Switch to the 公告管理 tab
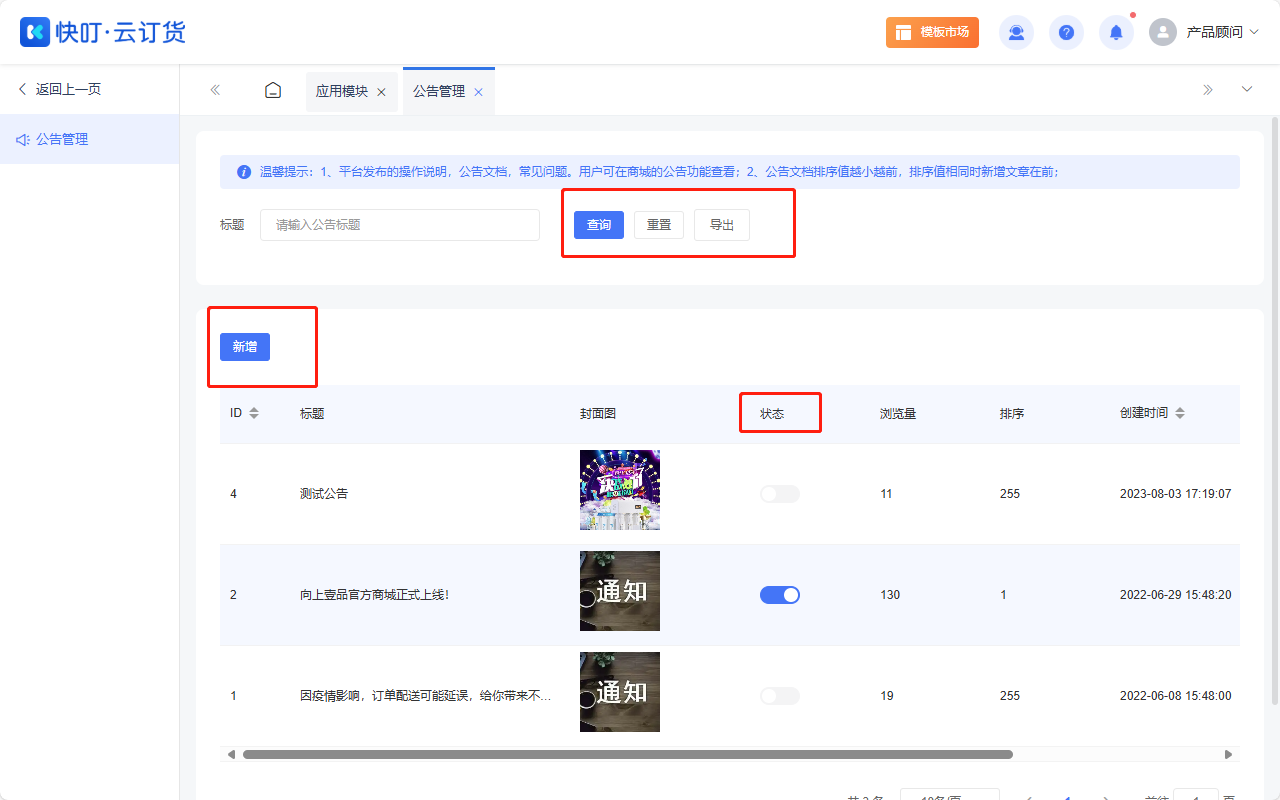The image size is (1280, 800). click(x=439, y=91)
